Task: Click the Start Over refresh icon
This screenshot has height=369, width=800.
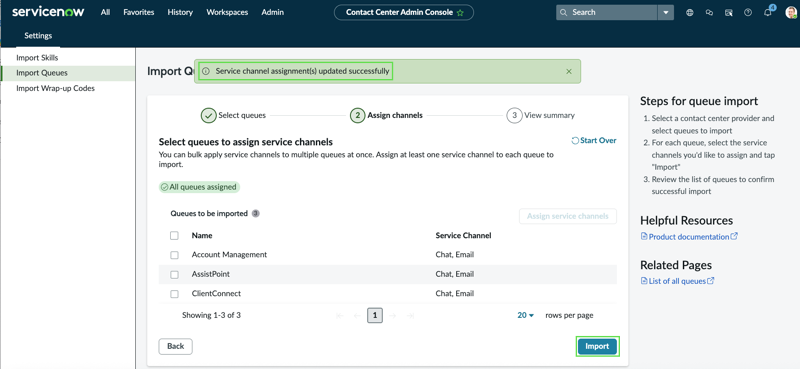Action: 575,141
